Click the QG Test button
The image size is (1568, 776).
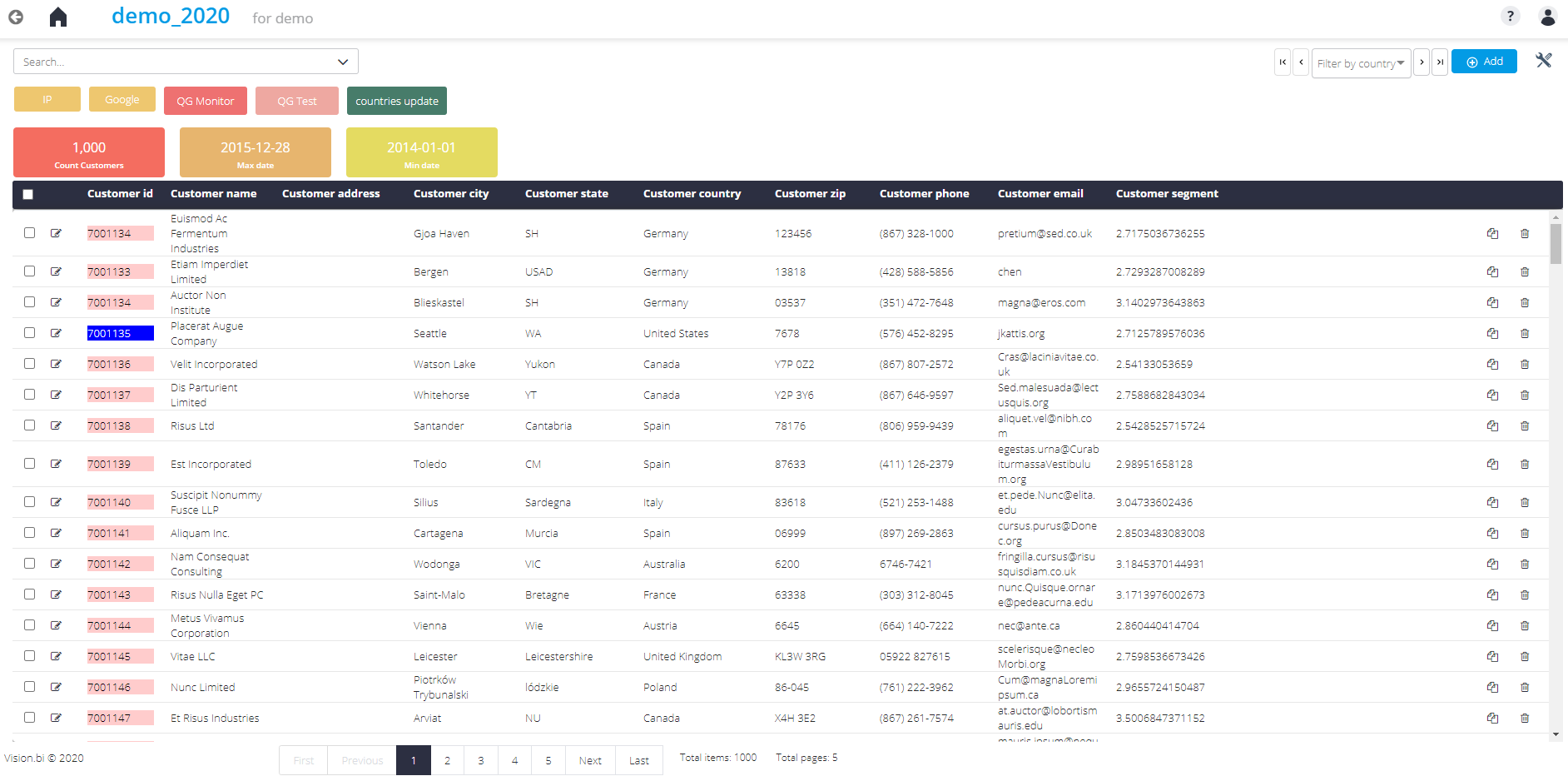297,101
